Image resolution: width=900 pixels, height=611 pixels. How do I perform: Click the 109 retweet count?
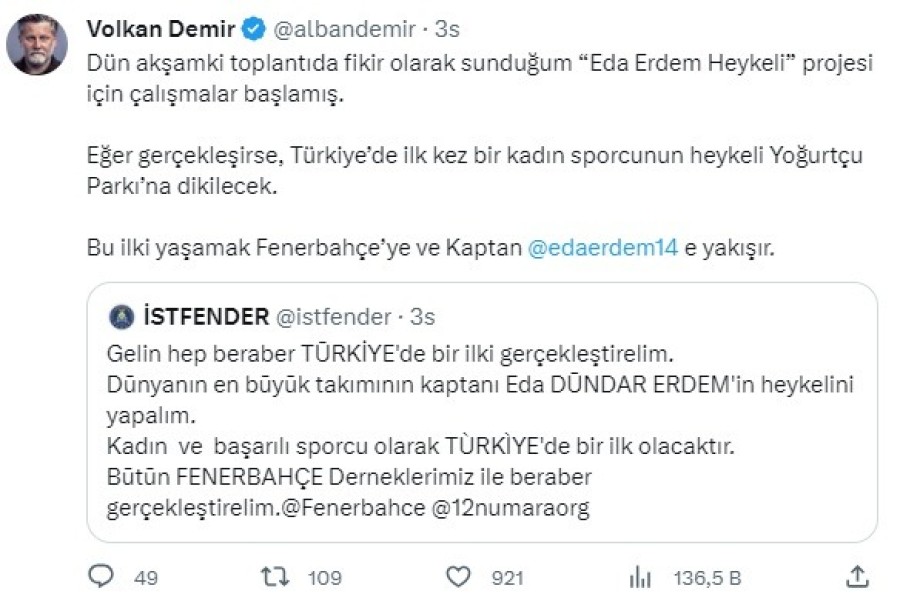325,577
